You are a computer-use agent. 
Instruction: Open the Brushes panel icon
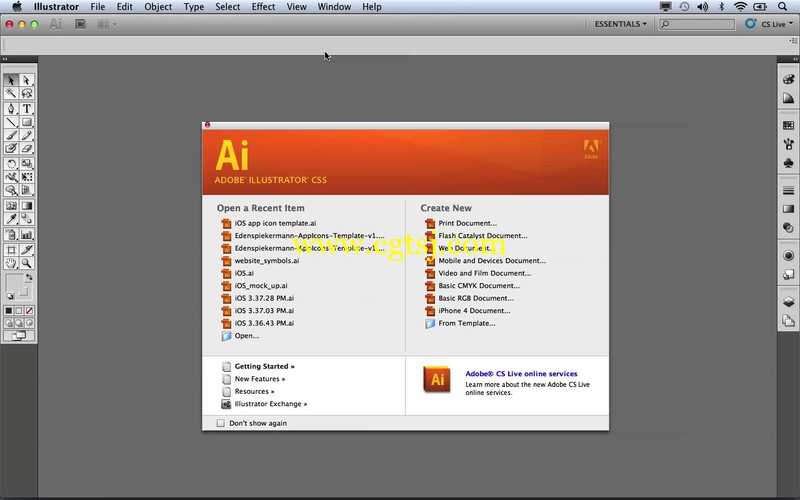(x=788, y=145)
